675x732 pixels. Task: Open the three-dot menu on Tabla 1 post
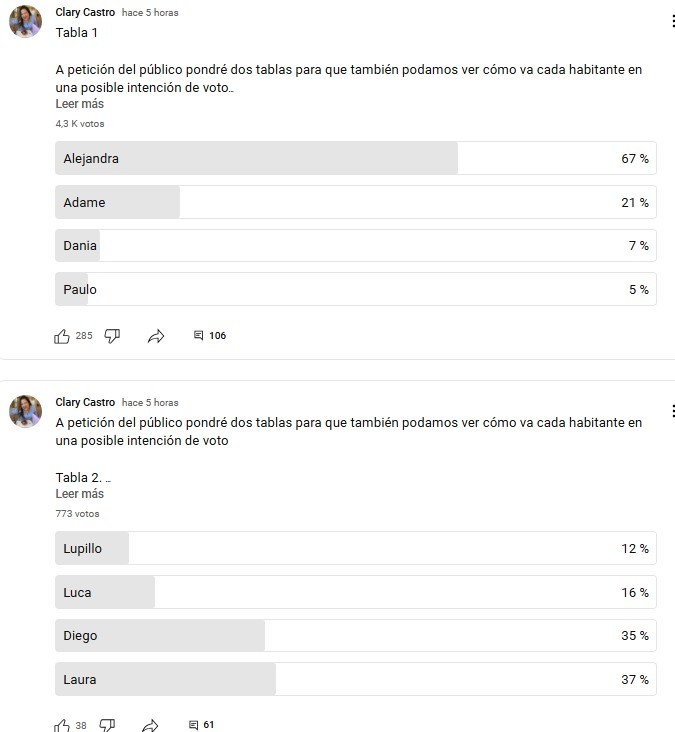672,22
